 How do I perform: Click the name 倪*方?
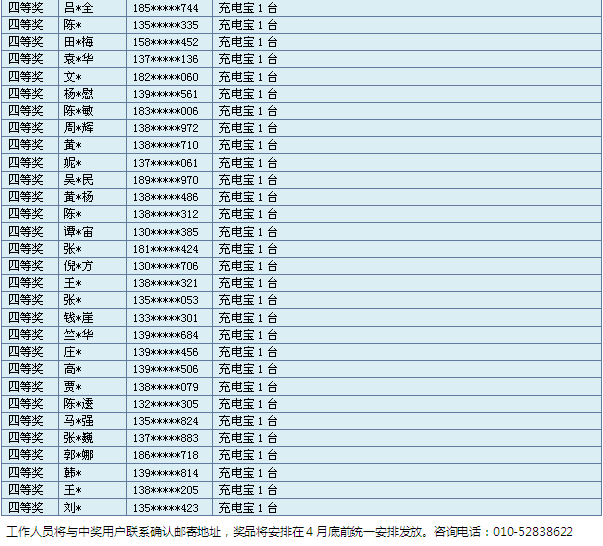click(x=78, y=266)
